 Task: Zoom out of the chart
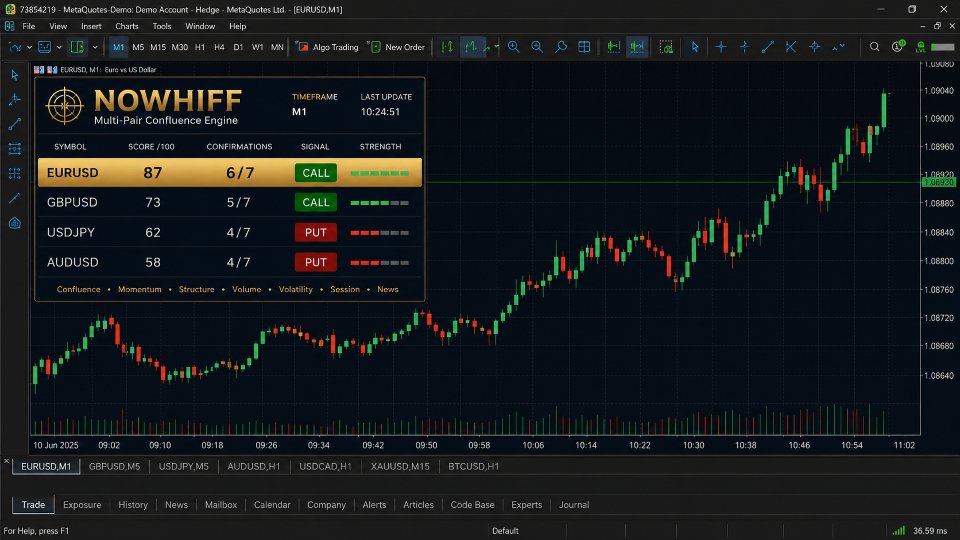pos(537,47)
